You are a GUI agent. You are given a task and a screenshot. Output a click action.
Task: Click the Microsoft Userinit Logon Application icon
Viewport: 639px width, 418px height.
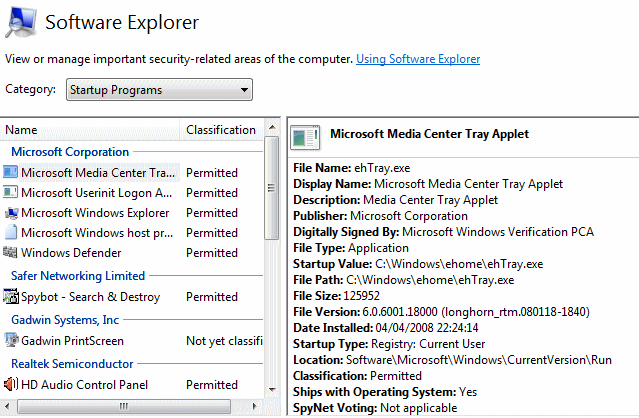11,193
